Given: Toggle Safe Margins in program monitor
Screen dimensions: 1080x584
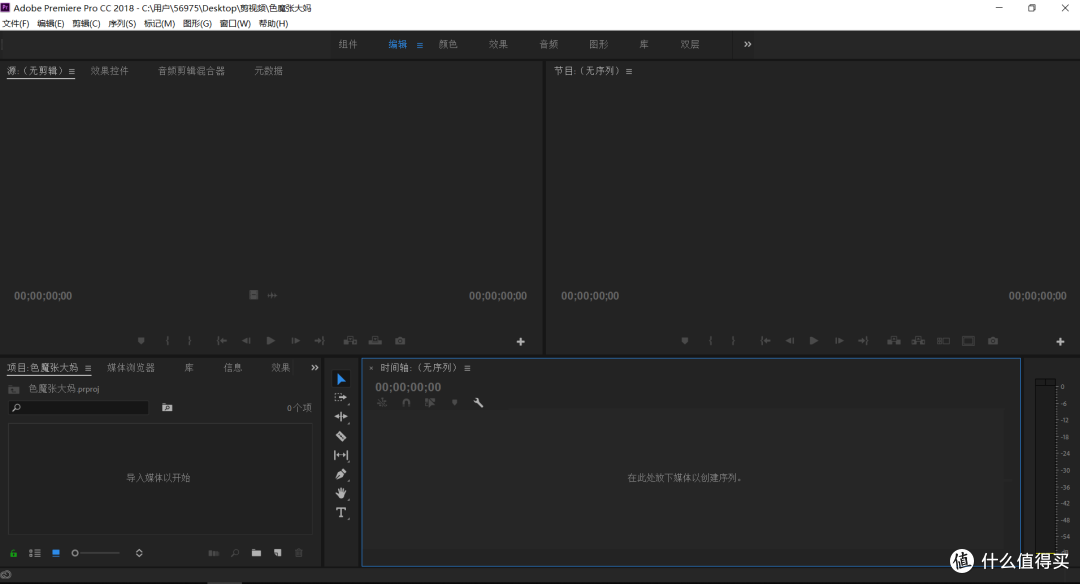Looking at the screenshot, I should pos(968,341).
